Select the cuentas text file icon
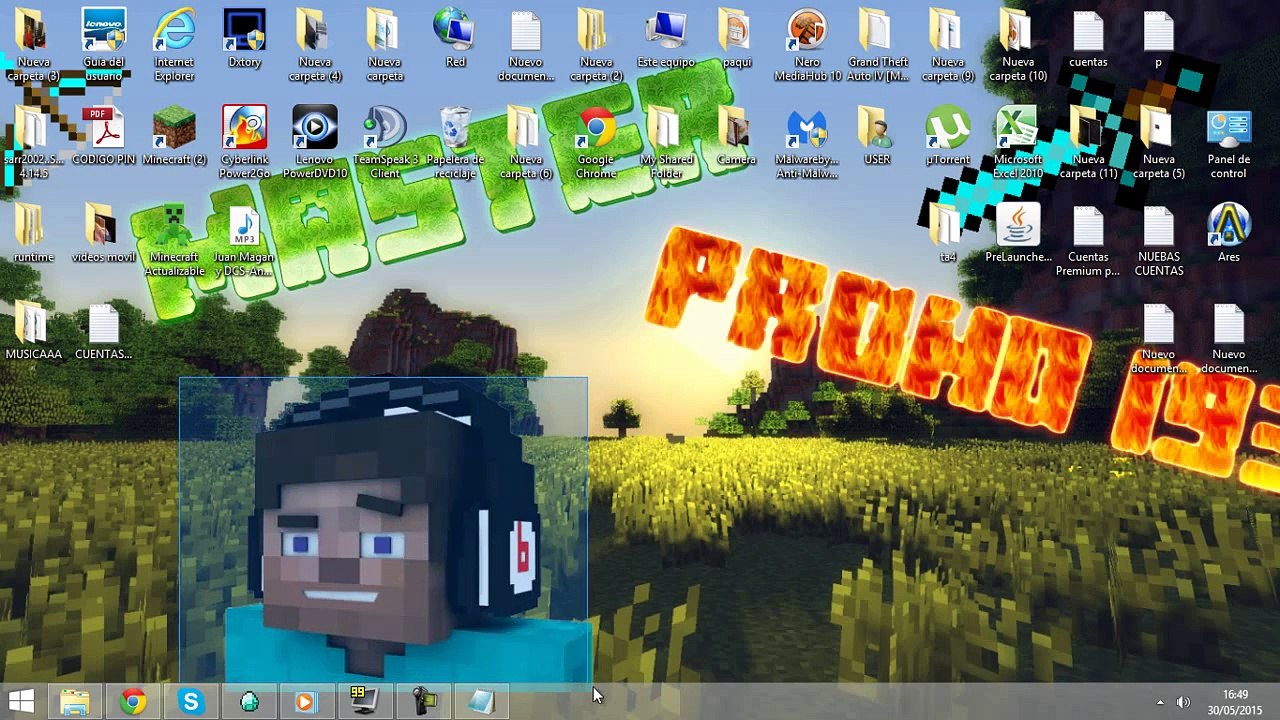Viewport: 1280px width, 720px height. click(1088, 40)
